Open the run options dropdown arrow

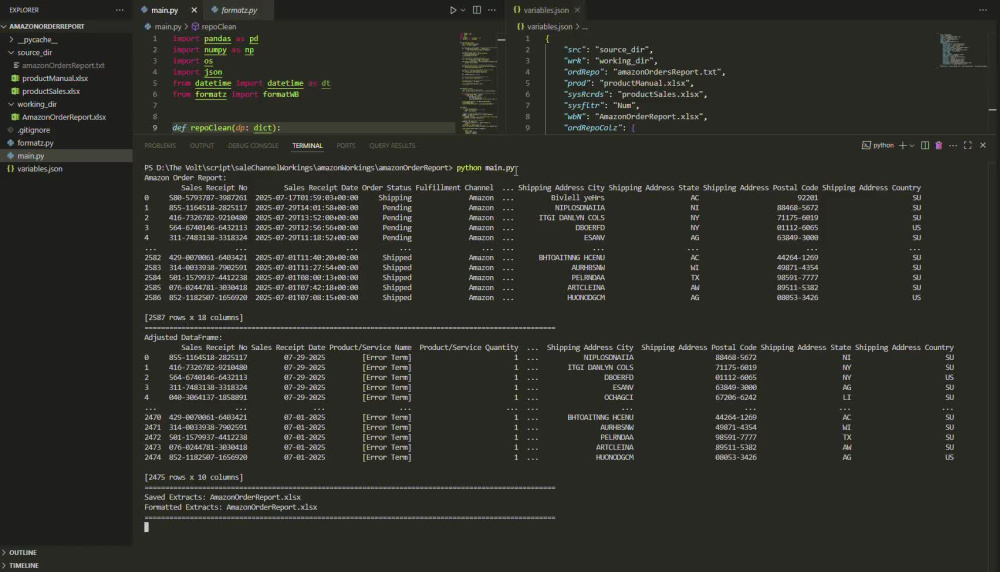pos(463,10)
